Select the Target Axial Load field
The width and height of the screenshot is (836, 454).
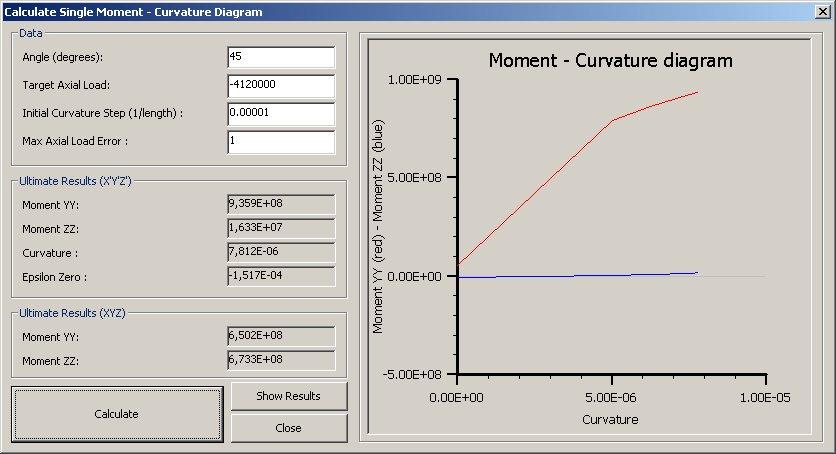pos(280,85)
